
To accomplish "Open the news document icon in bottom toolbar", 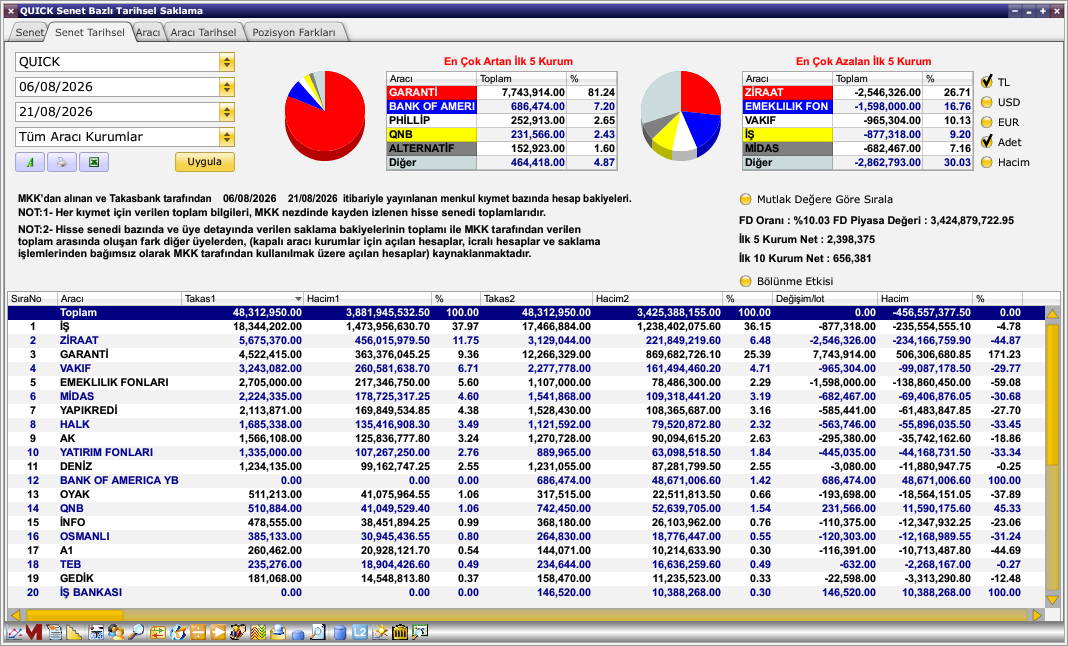I will [x=54, y=632].
